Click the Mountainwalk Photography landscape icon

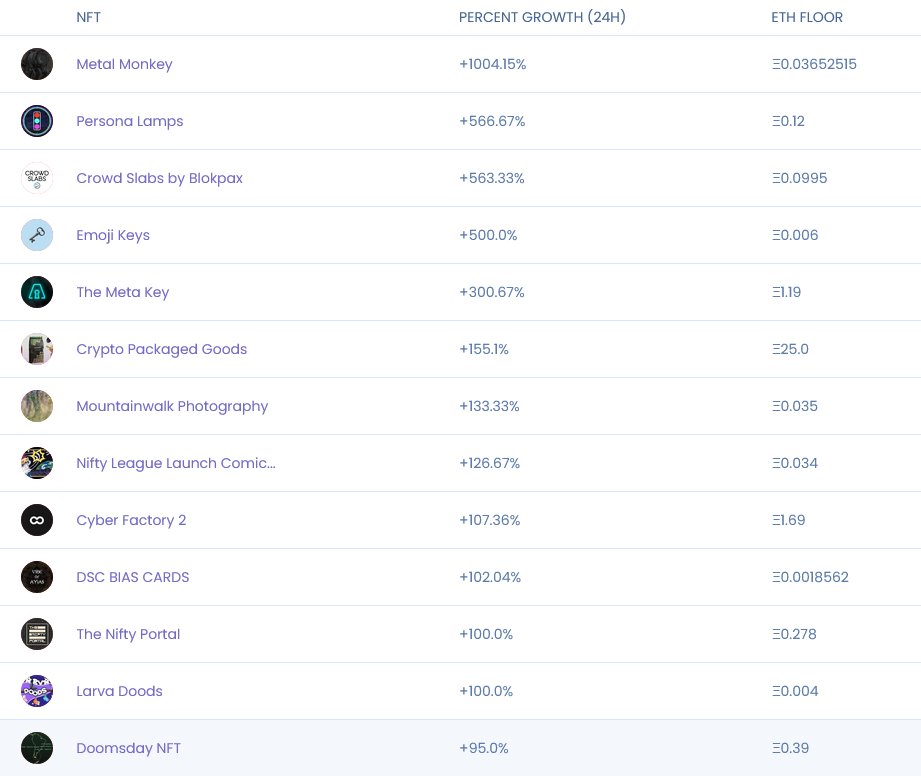coord(37,405)
